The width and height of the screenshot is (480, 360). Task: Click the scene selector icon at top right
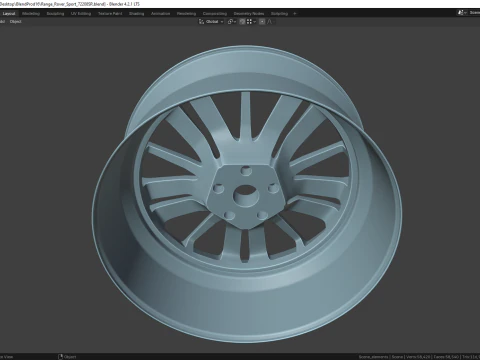pyautogui.click(x=461, y=13)
